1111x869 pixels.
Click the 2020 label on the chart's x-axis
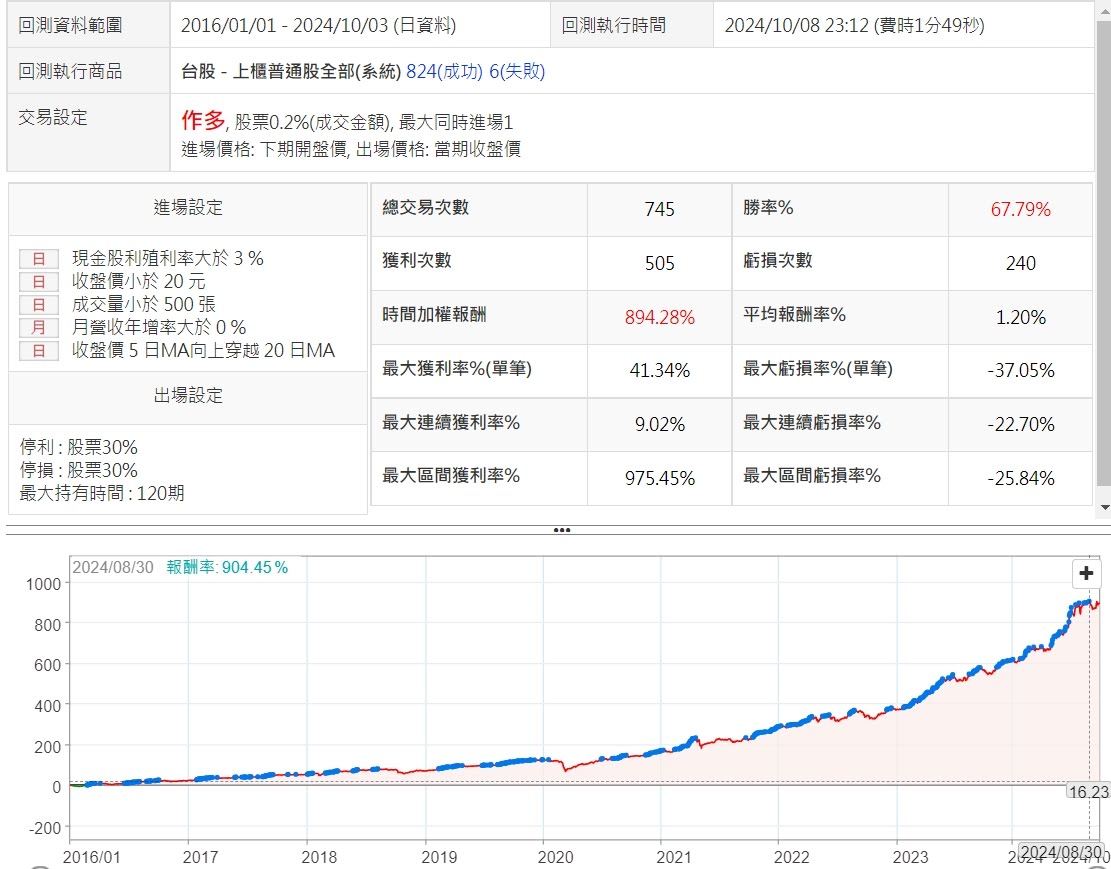(x=556, y=857)
